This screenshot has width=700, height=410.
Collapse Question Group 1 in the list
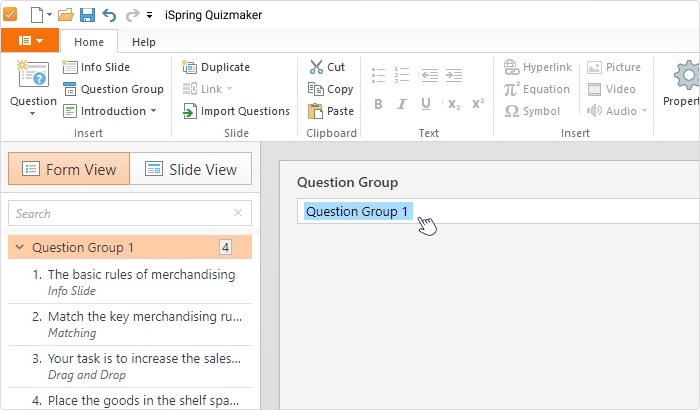[x=20, y=247]
